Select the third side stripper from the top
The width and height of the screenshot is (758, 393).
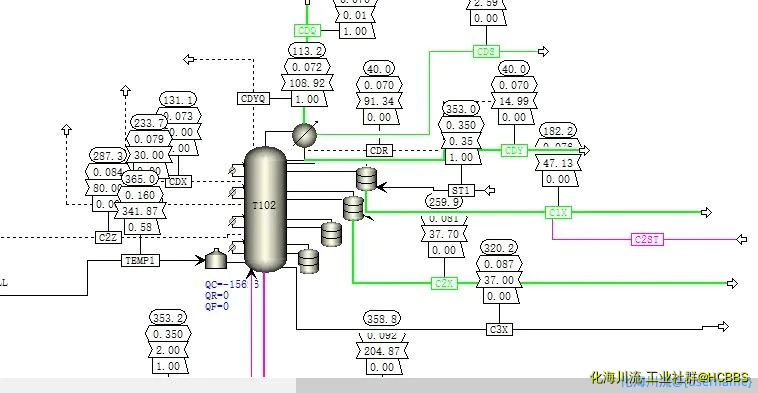point(332,234)
